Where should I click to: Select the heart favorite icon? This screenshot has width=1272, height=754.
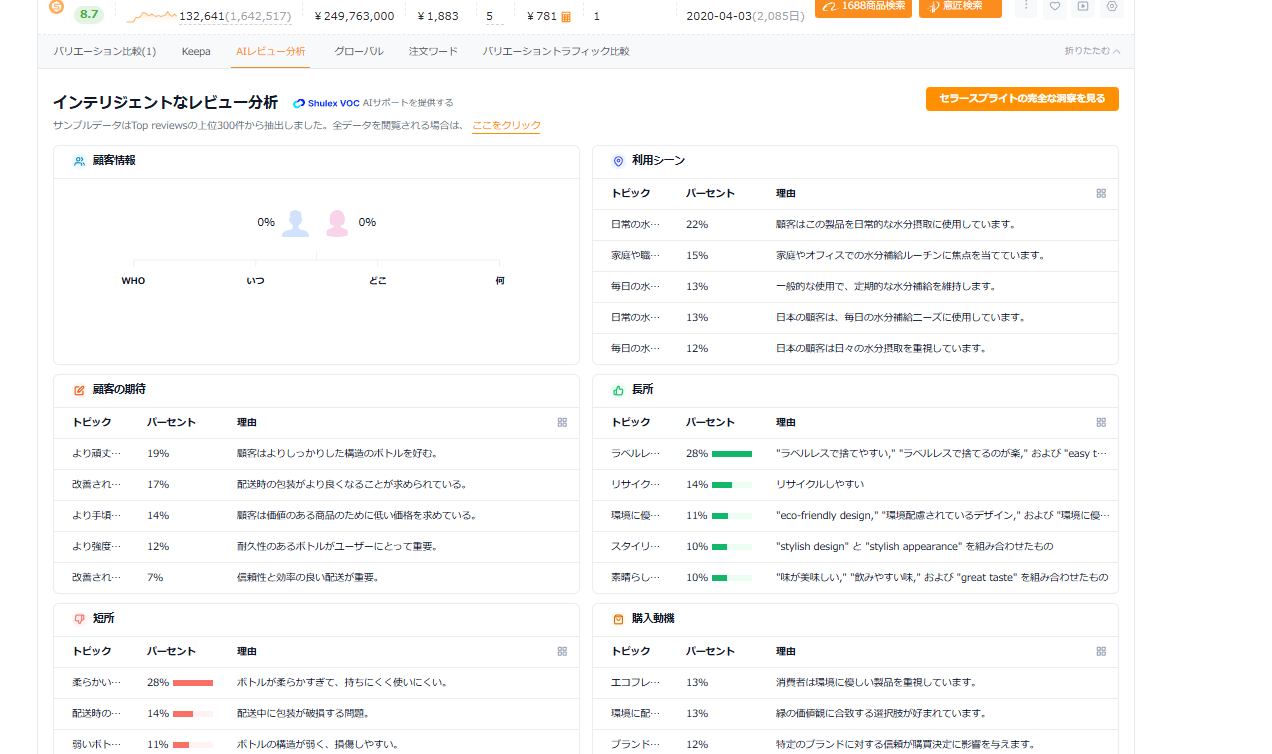click(1055, 8)
